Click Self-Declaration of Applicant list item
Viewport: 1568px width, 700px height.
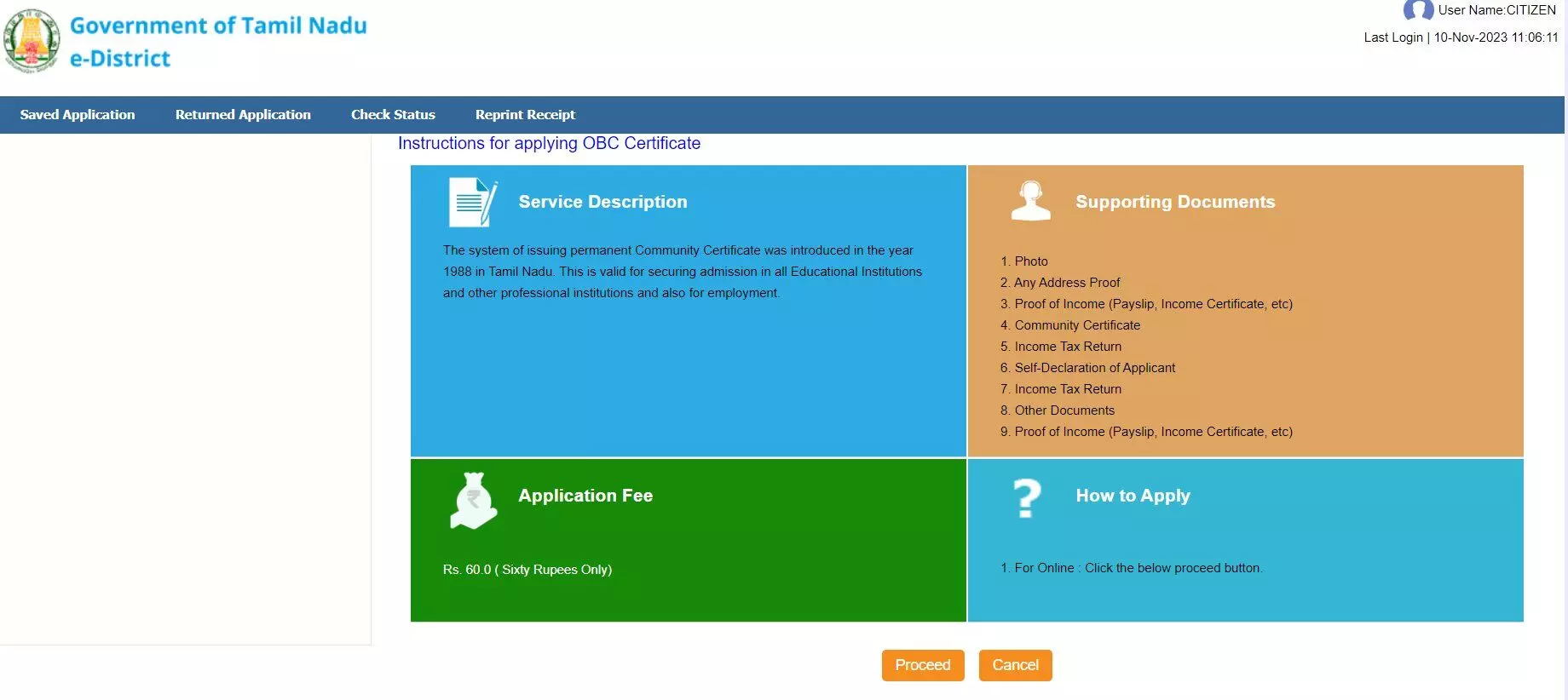pyautogui.click(x=1094, y=368)
